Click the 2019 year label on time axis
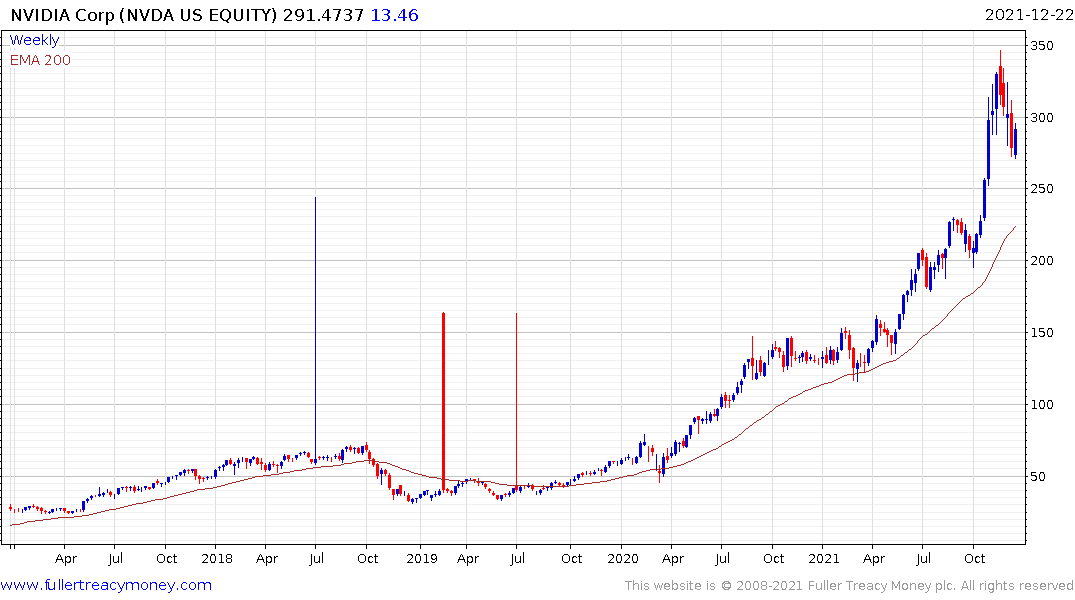The width and height of the screenshot is (1075, 600). [422, 558]
